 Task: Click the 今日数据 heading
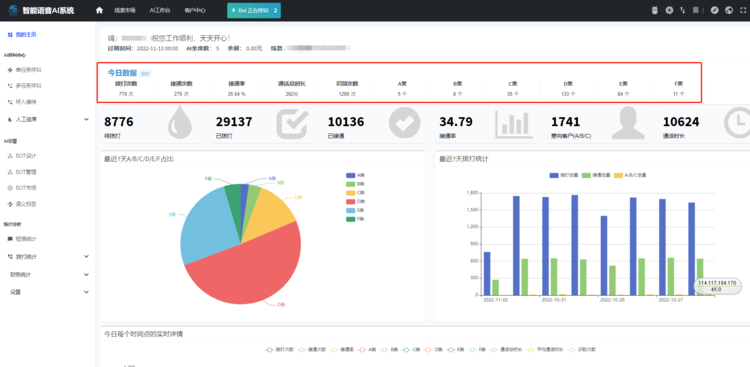(x=122, y=73)
